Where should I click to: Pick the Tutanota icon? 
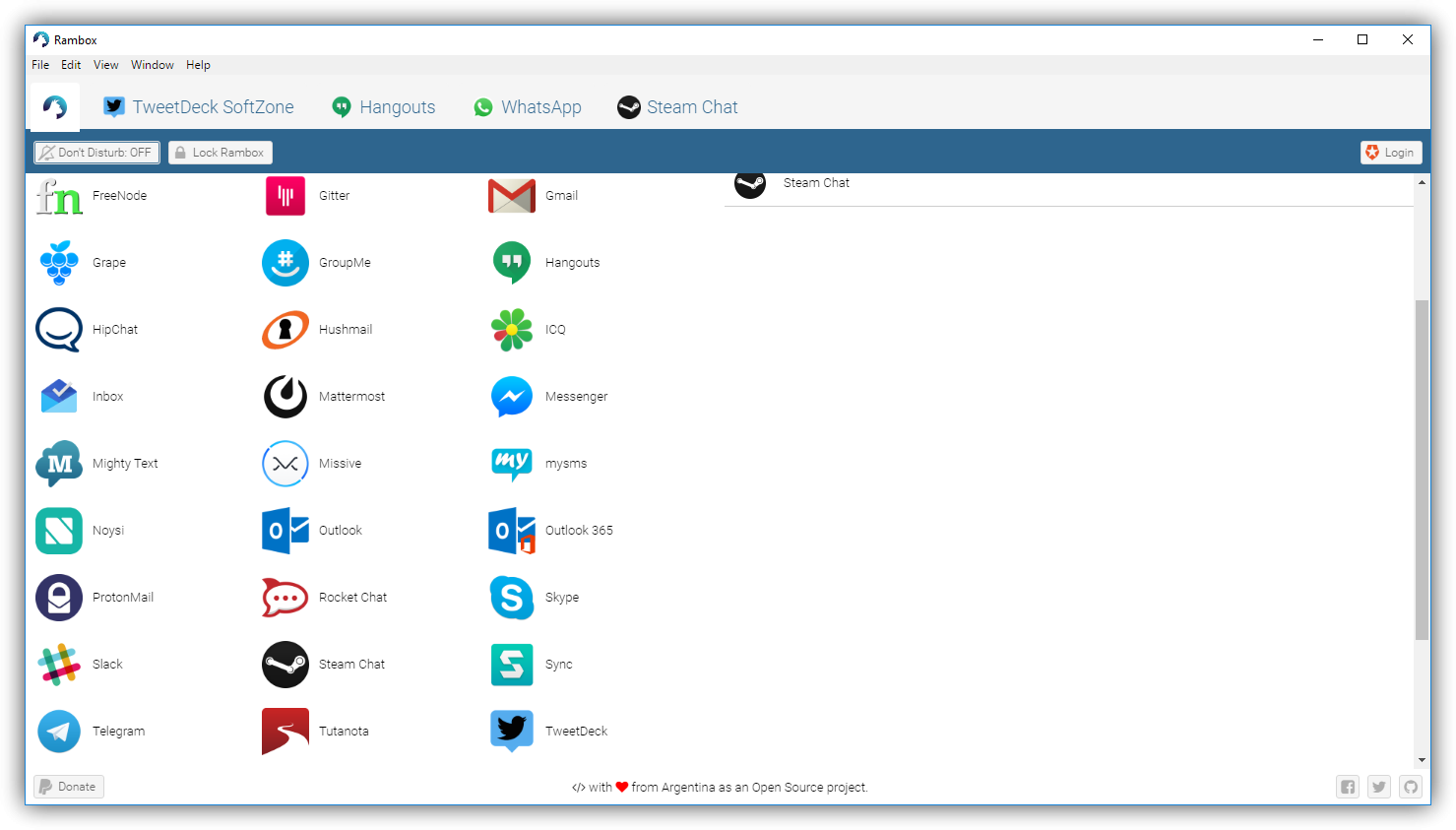pos(285,732)
